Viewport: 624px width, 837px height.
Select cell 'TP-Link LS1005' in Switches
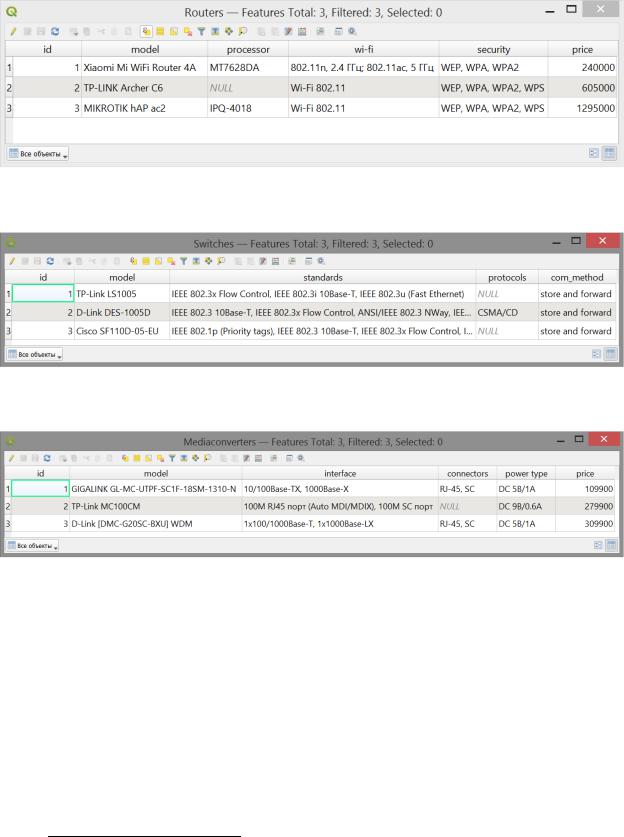122,294
